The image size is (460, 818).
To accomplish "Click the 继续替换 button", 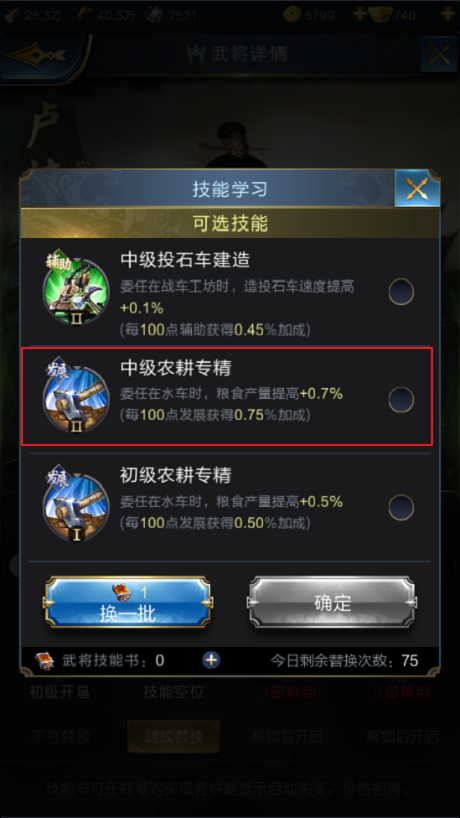I will coord(174,737).
